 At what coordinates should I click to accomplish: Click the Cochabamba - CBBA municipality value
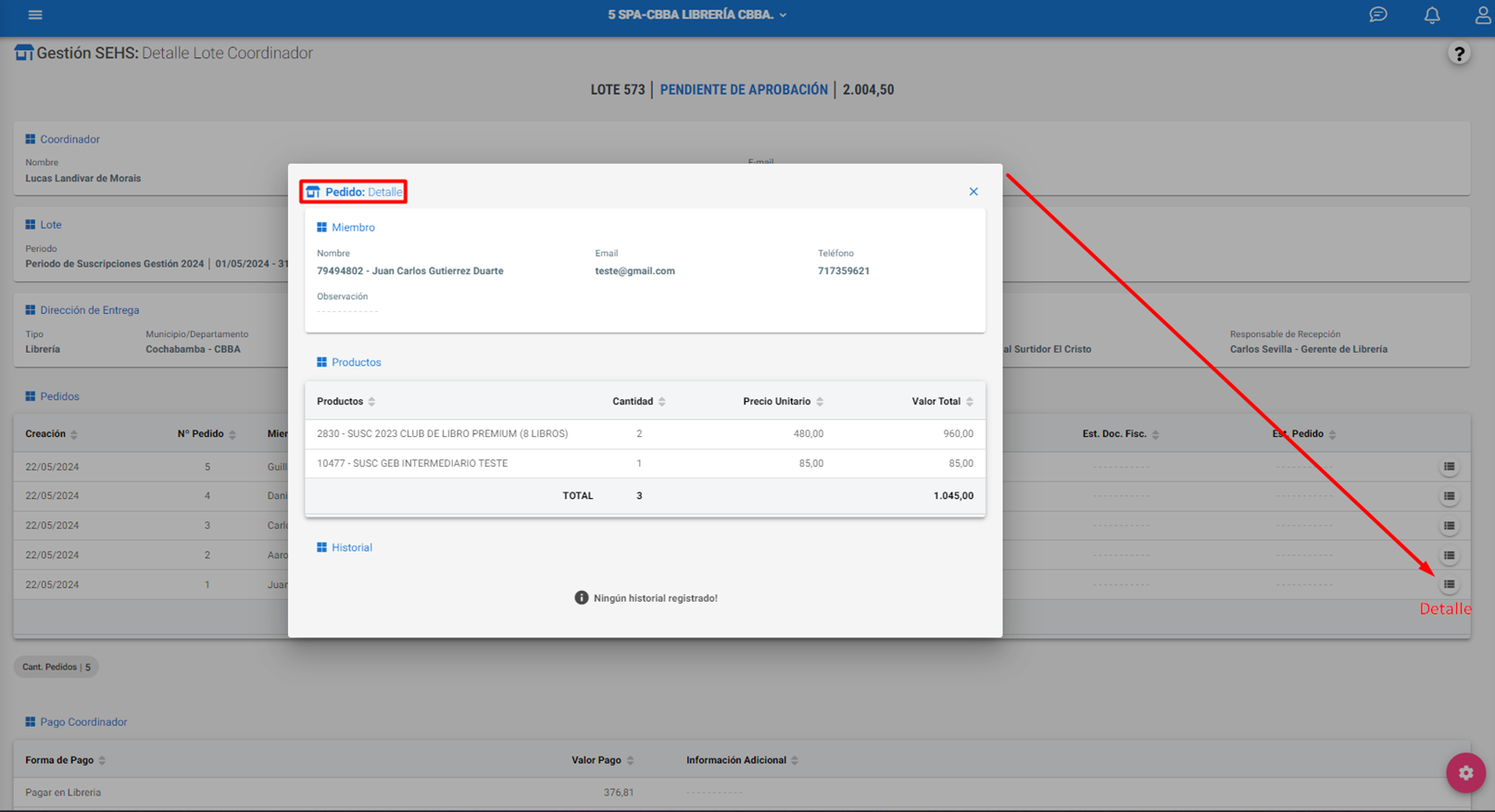click(193, 350)
